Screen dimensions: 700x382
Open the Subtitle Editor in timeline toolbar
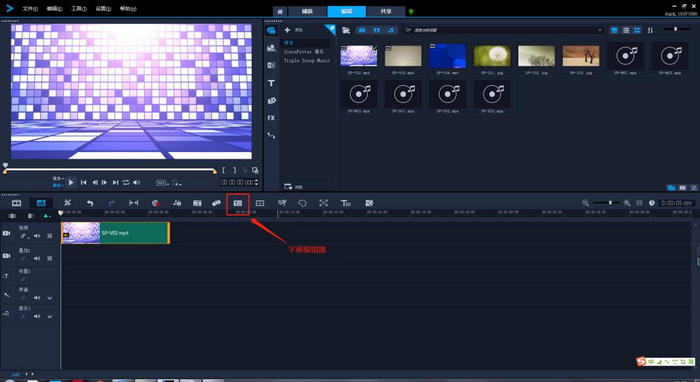click(x=238, y=203)
